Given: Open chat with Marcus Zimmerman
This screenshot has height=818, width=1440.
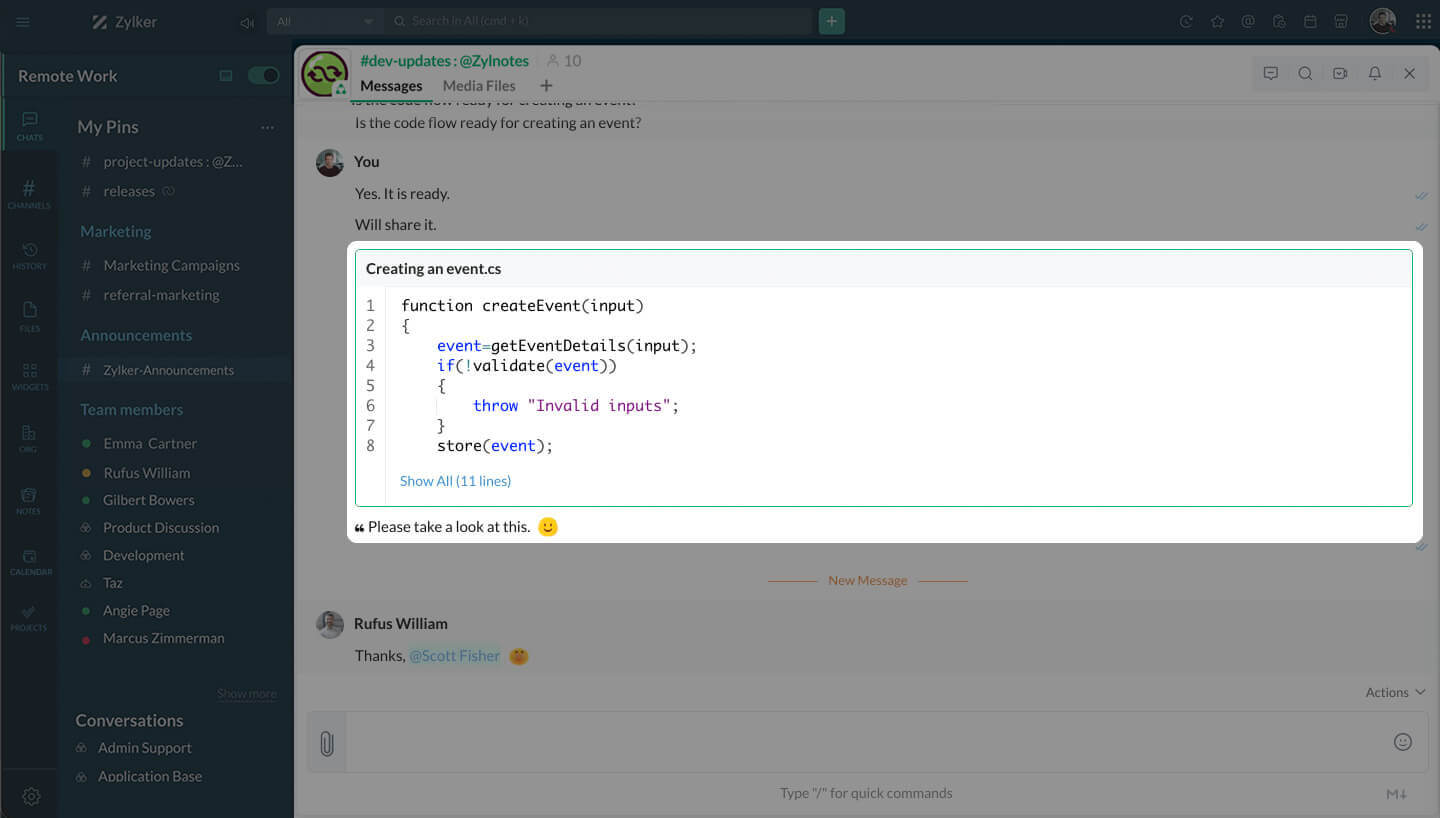Looking at the screenshot, I should tap(163, 638).
